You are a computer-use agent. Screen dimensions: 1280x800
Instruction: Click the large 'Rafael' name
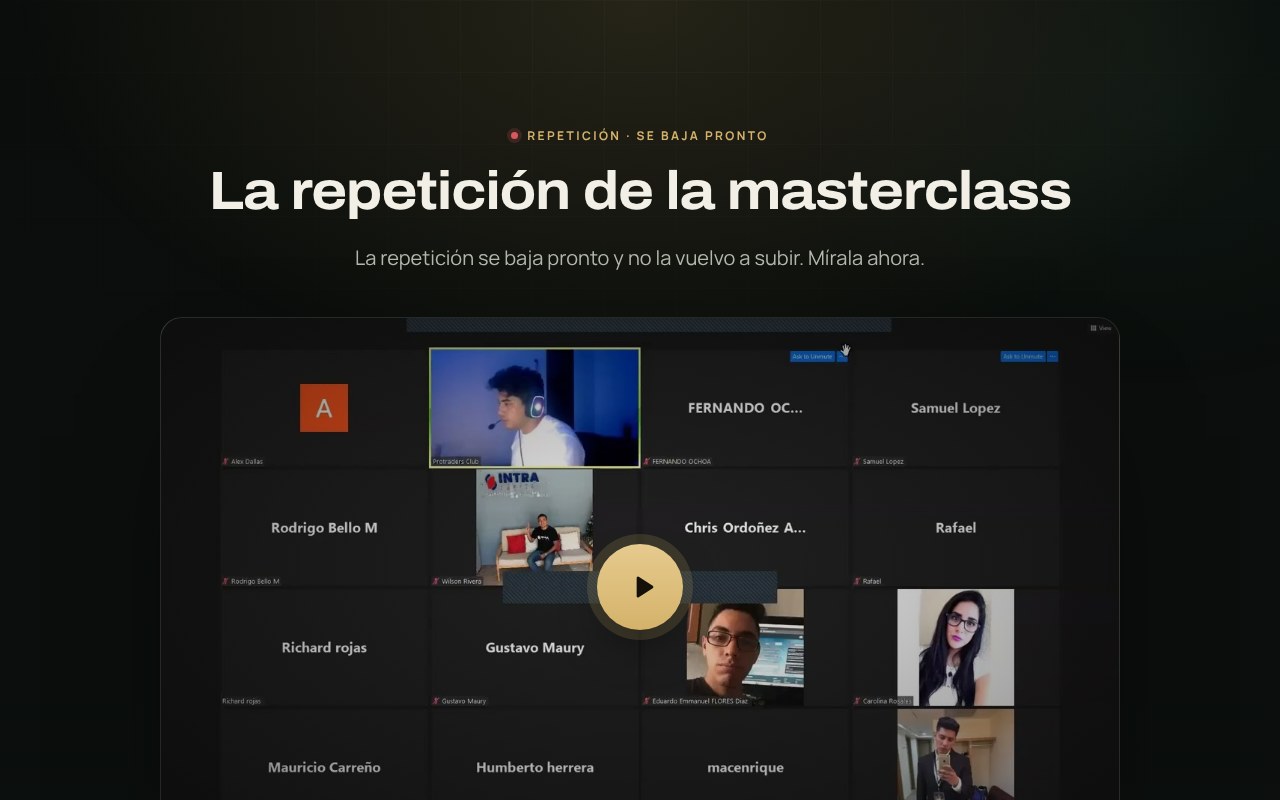pos(955,528)
